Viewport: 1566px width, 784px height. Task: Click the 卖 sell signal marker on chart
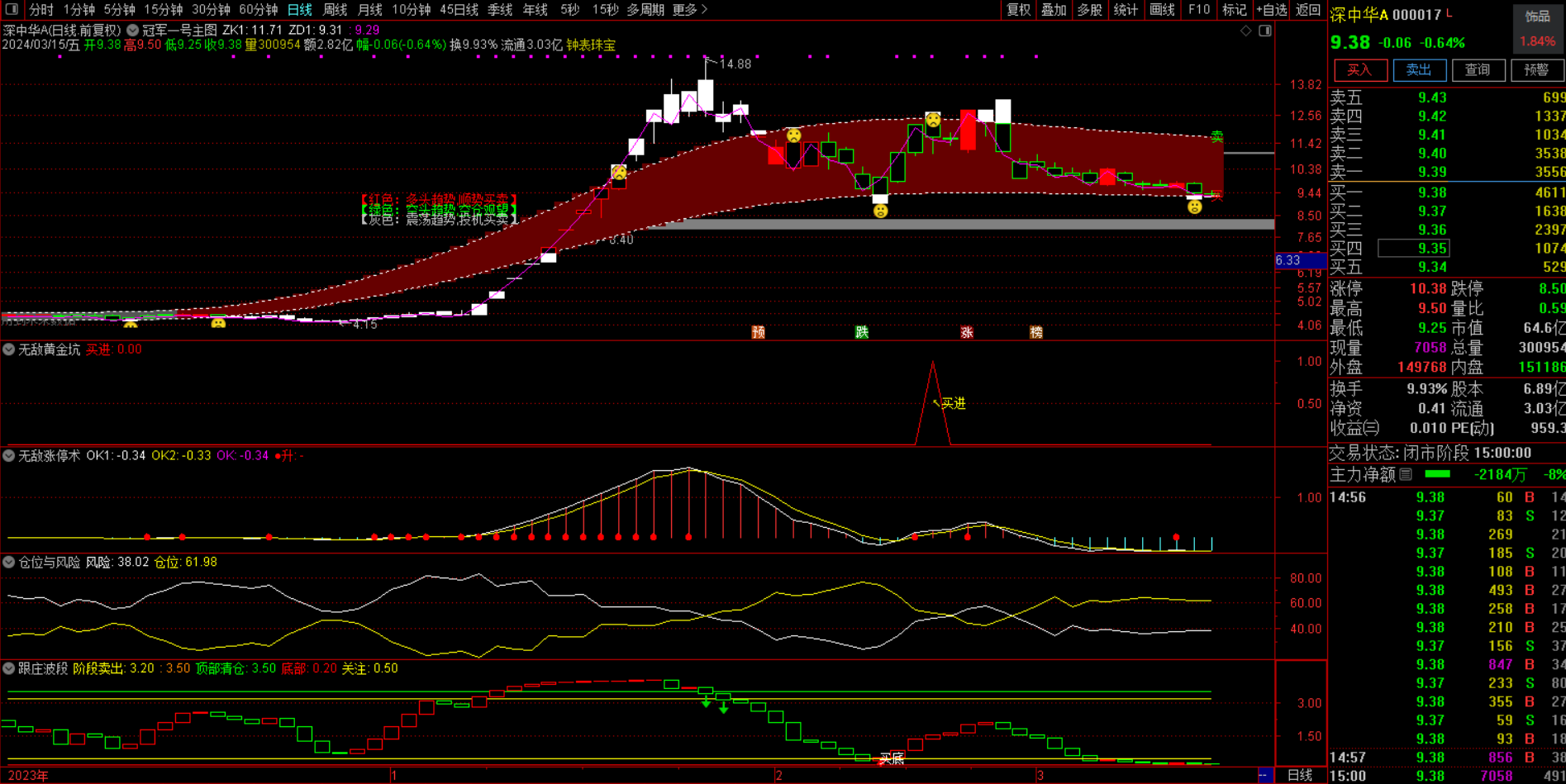coord(1217,136)
